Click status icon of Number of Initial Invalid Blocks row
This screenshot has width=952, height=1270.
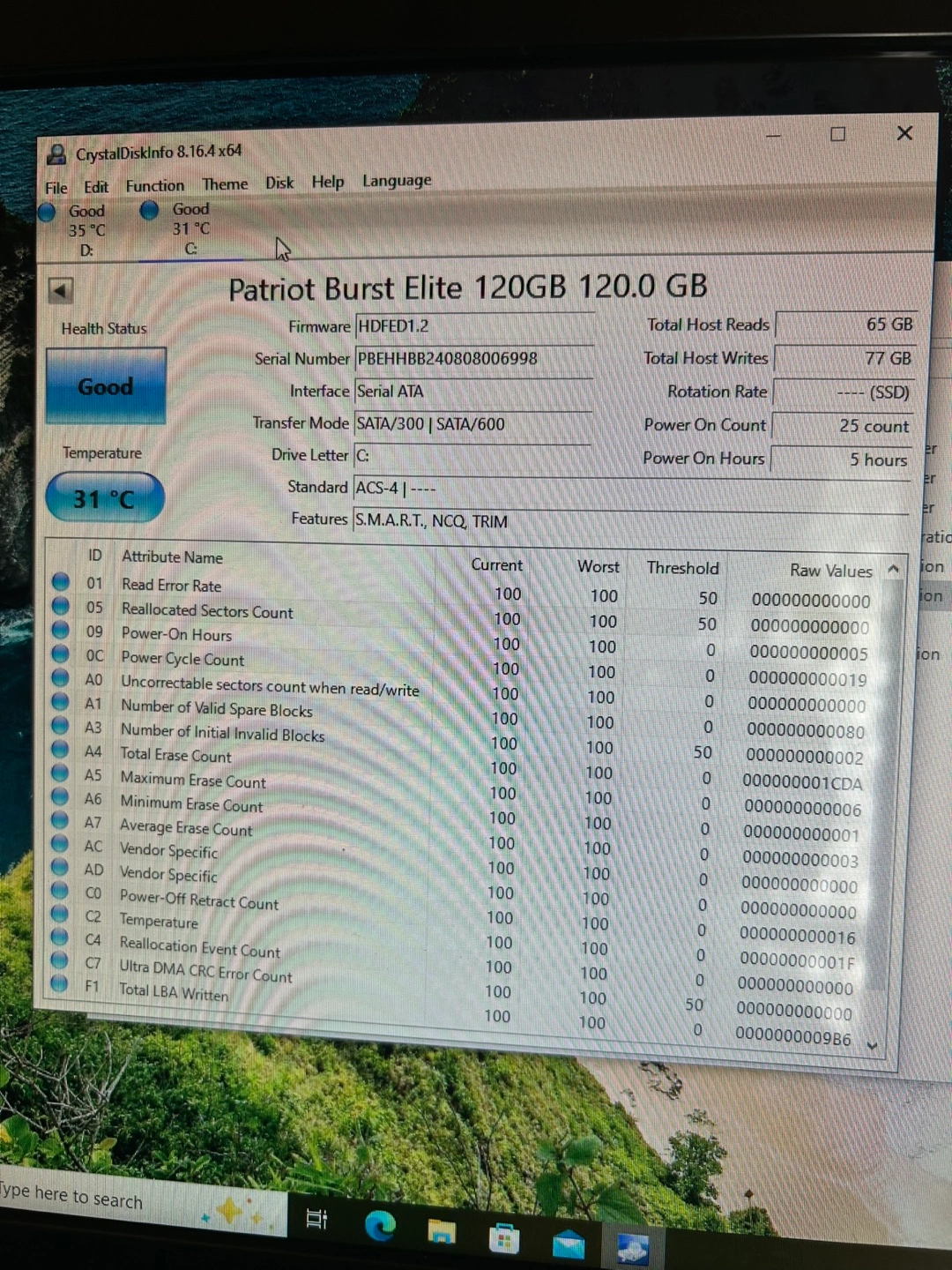pyautogui.click(x=60, y=725)
